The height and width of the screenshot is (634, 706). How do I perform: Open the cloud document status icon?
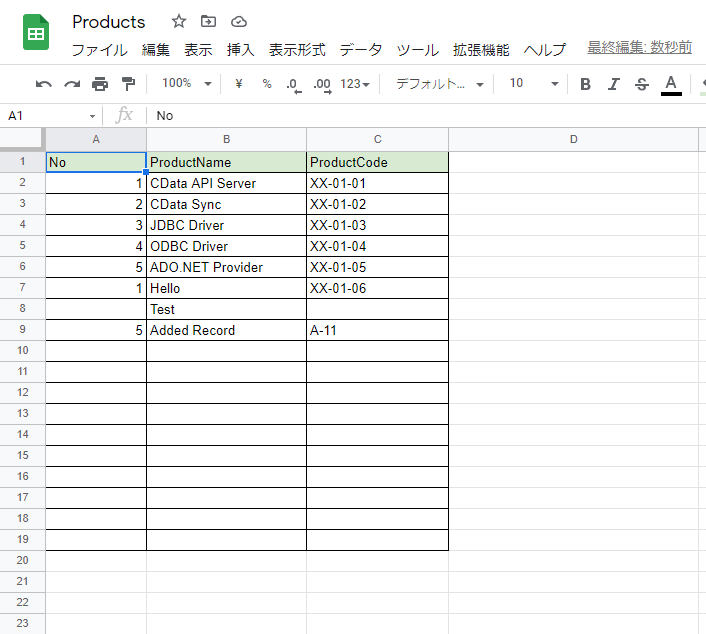click(239, 22)
